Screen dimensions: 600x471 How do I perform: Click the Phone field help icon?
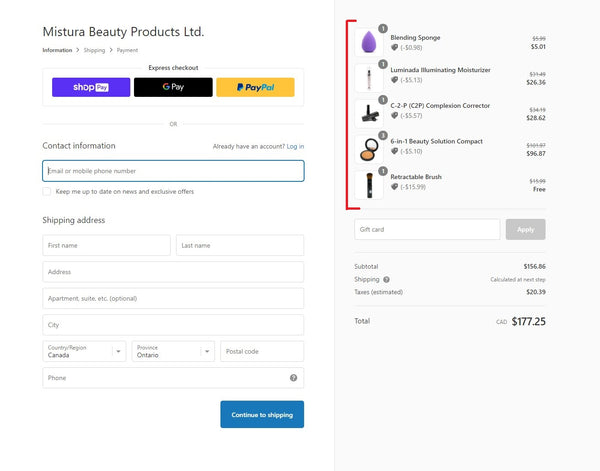[293, 378]
